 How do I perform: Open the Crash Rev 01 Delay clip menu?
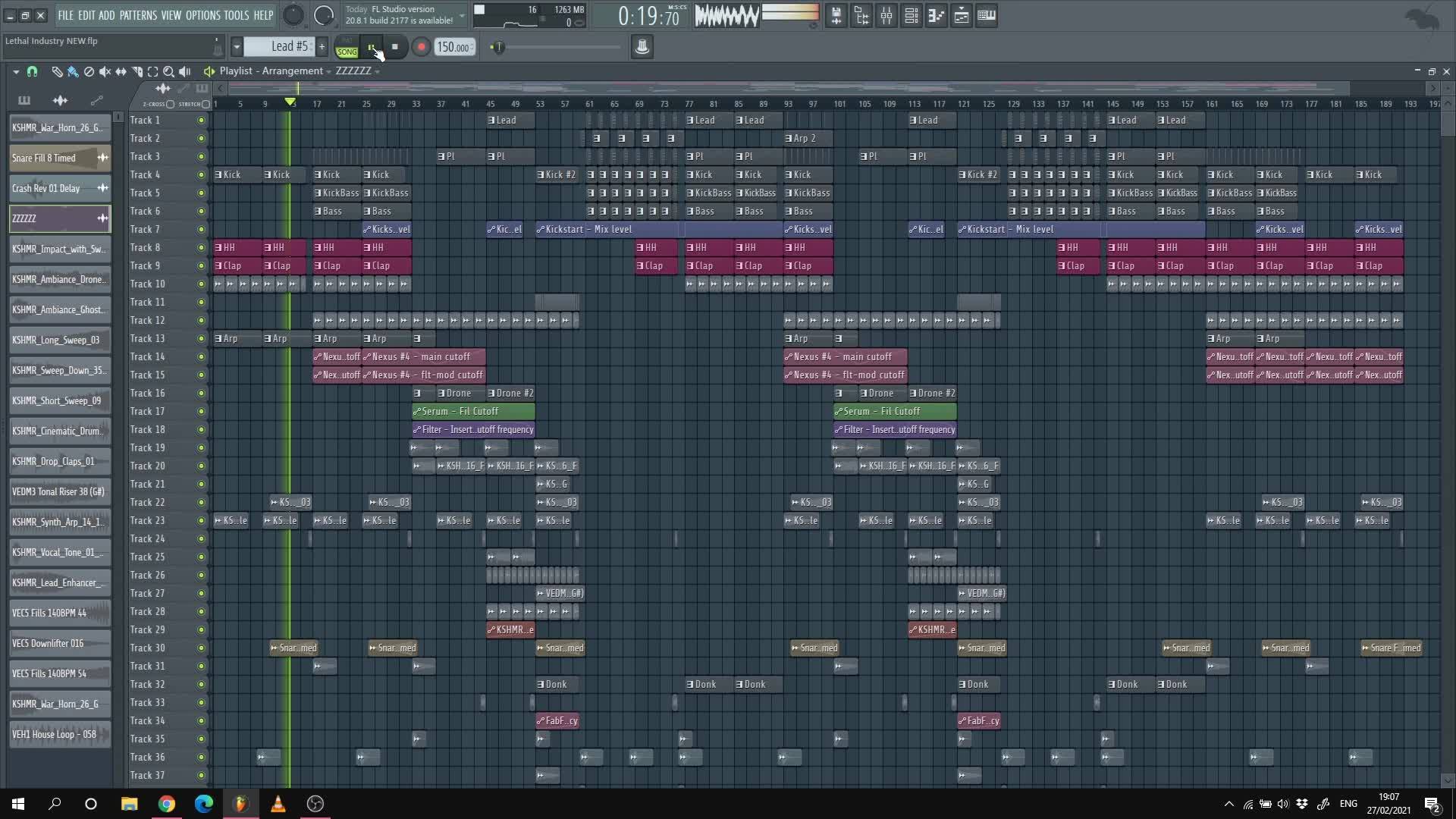[x=102, y=188]
